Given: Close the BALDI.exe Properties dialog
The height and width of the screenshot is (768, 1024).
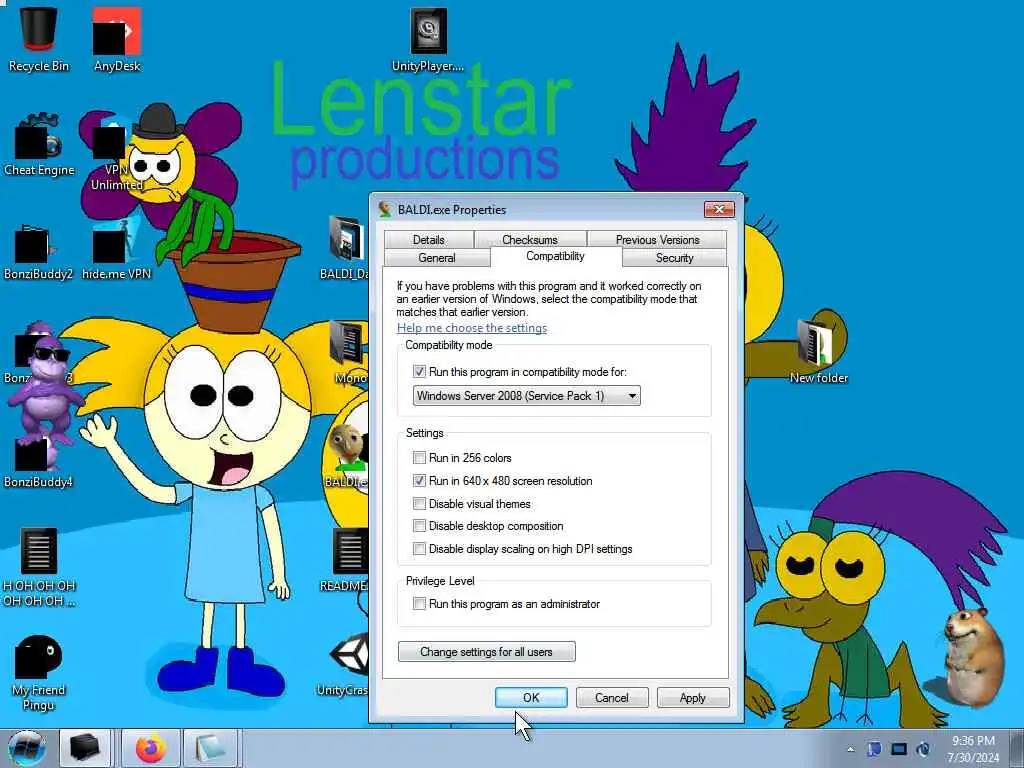Looking at the screenshot, I should (x=719, y=209).
